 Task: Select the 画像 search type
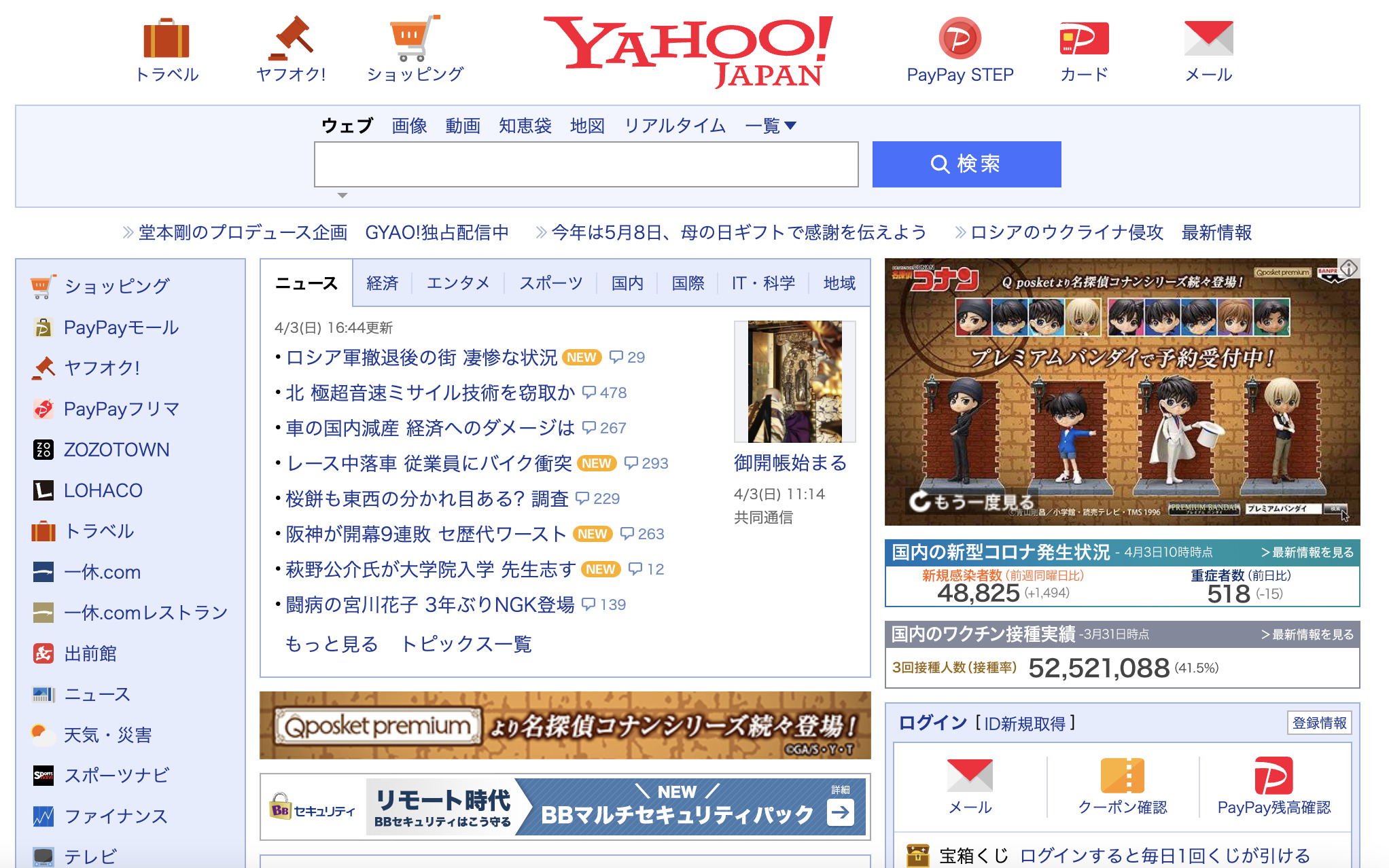(409, 126)
